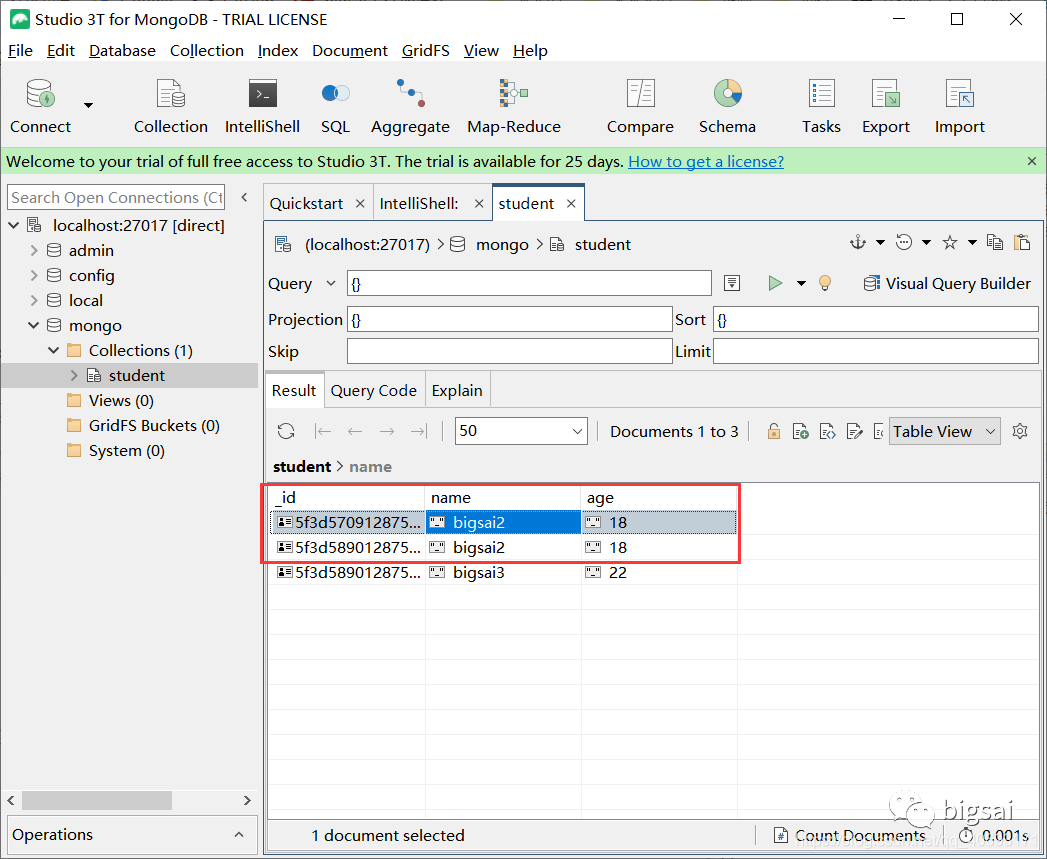Click How to get a license link
Image resolution: width=1047 pixels, height=859 pixels.
coord(706,162)
